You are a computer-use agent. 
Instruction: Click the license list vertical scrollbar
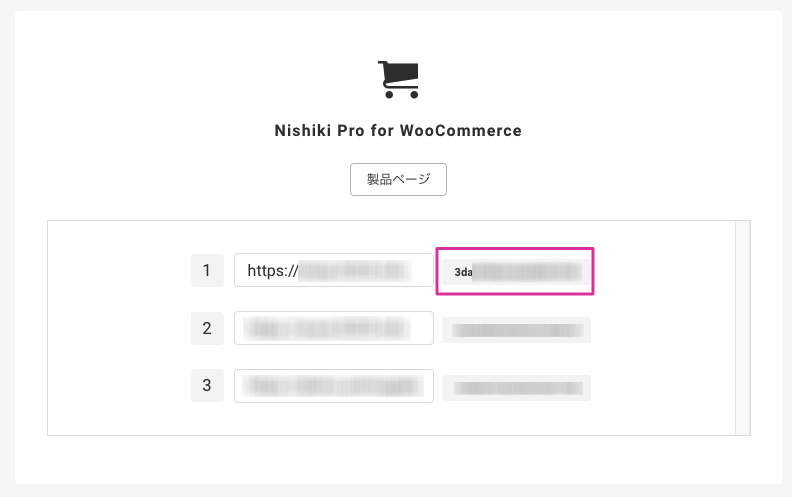pos(742,328)
